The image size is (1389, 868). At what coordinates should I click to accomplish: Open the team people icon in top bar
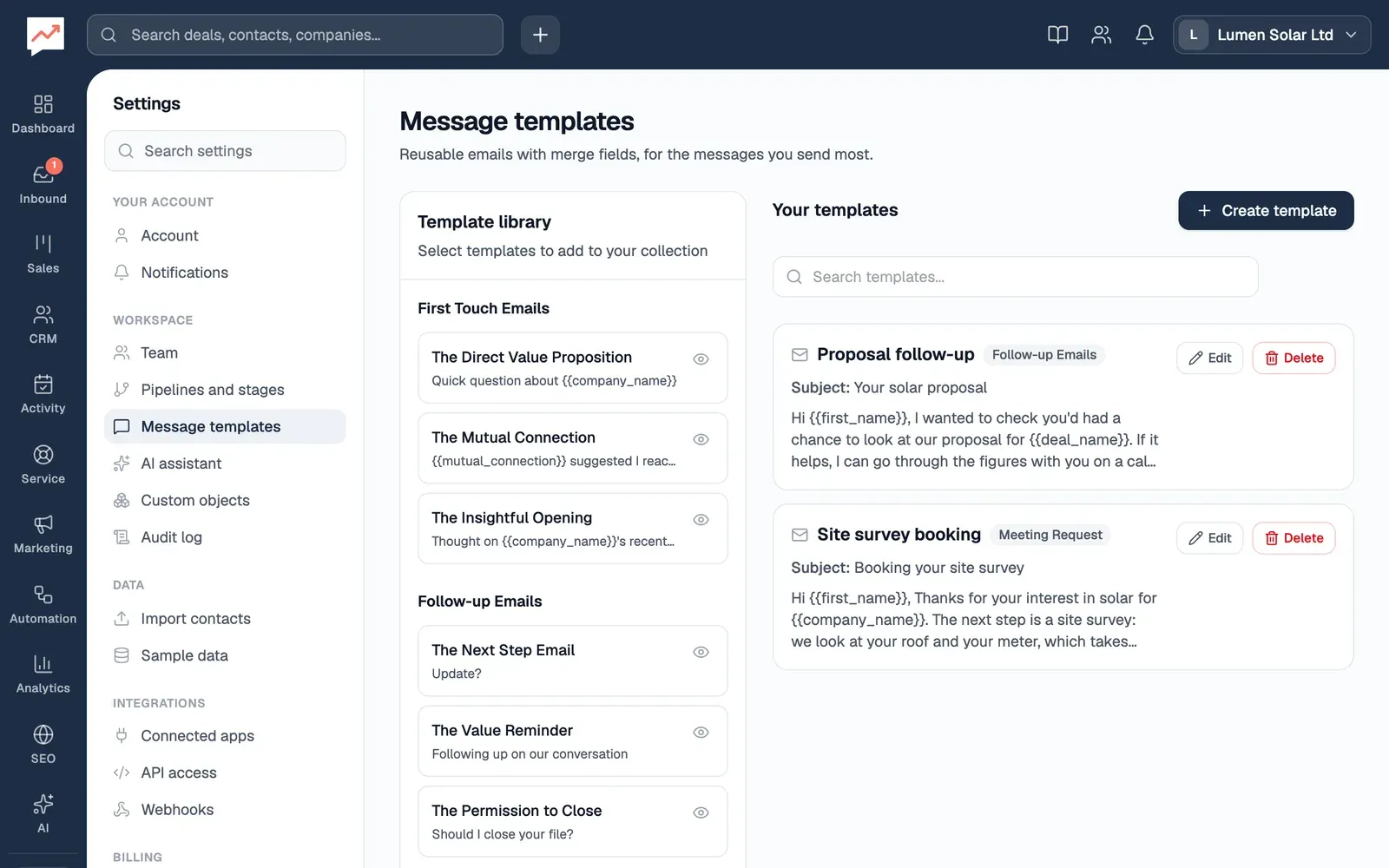1101,35
